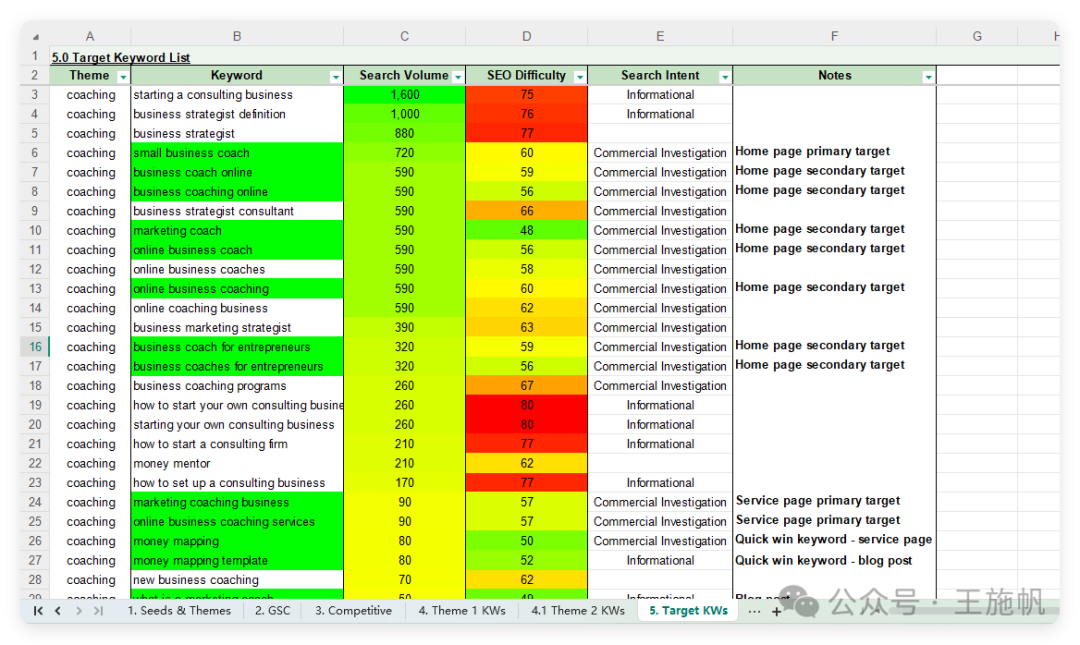Switch to the 2. GSC sheet tab

click(273, 611)
